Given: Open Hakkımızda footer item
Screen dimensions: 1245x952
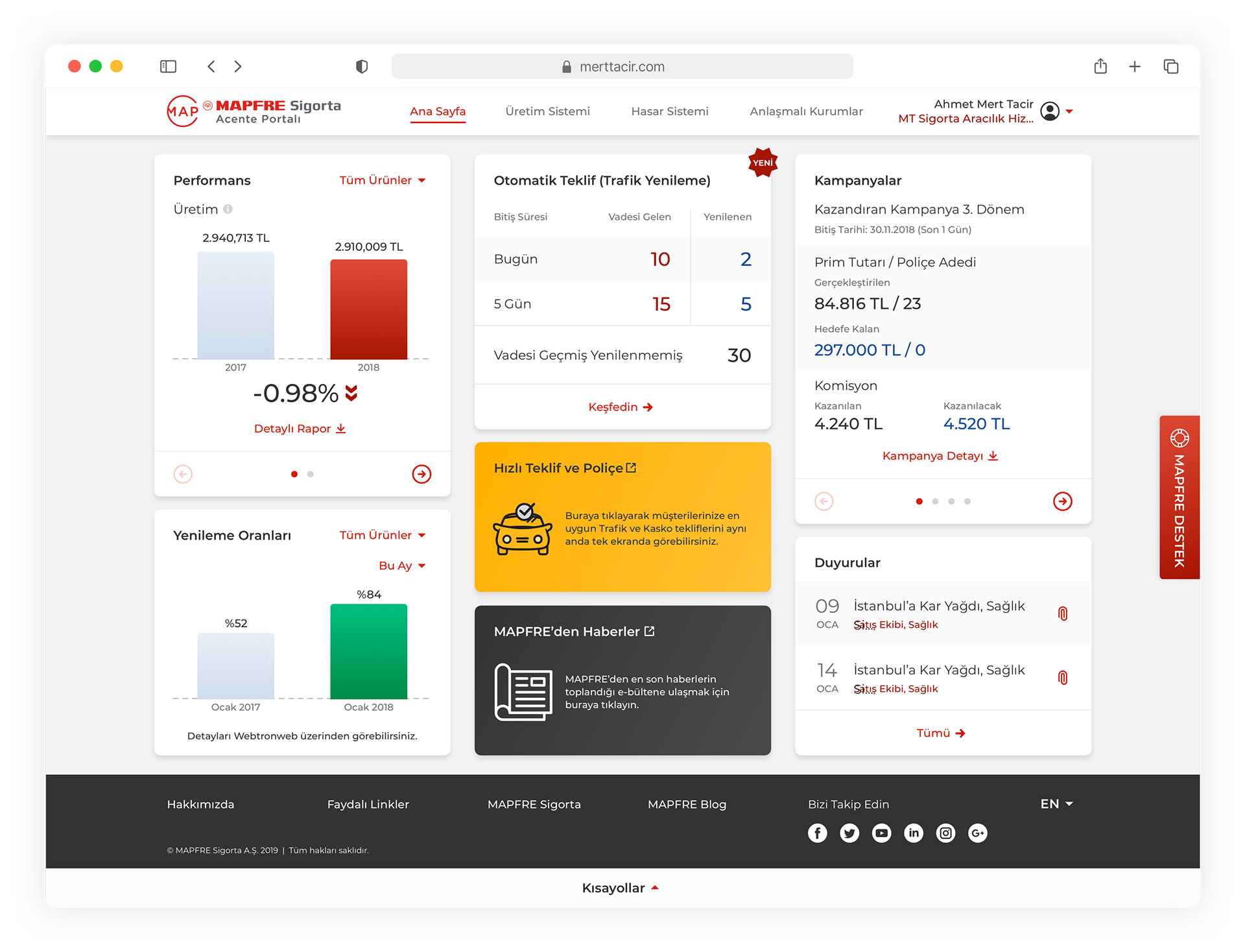Looking at the screenshot, I should 200,804.
